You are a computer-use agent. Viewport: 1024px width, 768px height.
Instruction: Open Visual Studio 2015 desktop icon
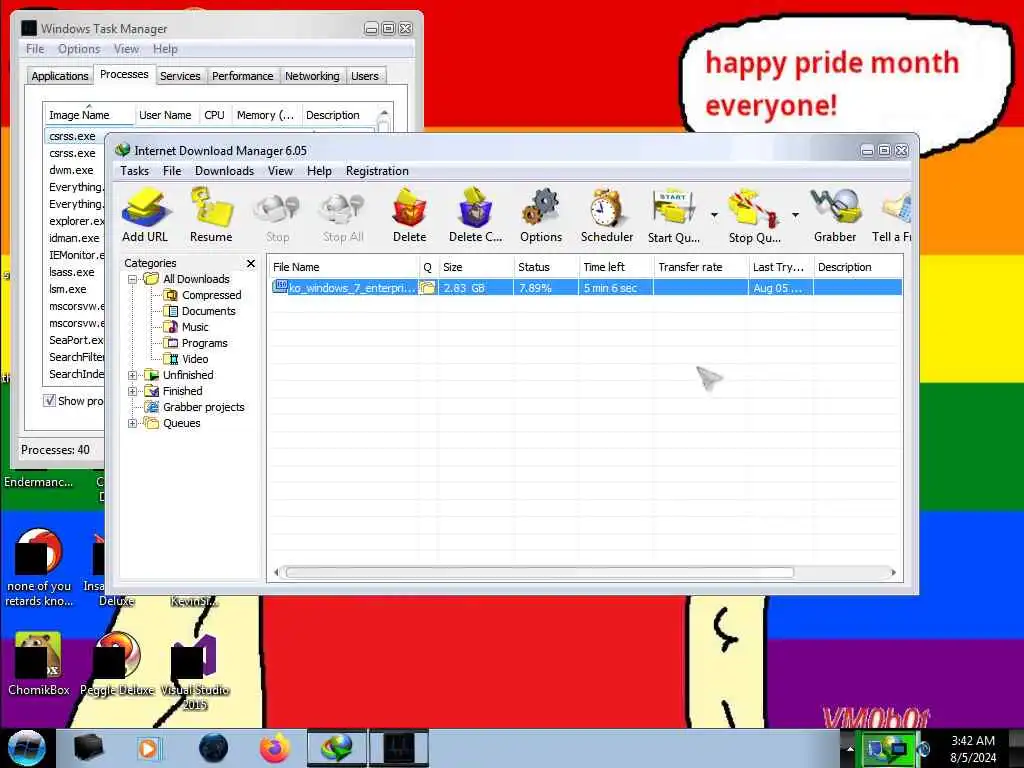[x=195, y=673]
